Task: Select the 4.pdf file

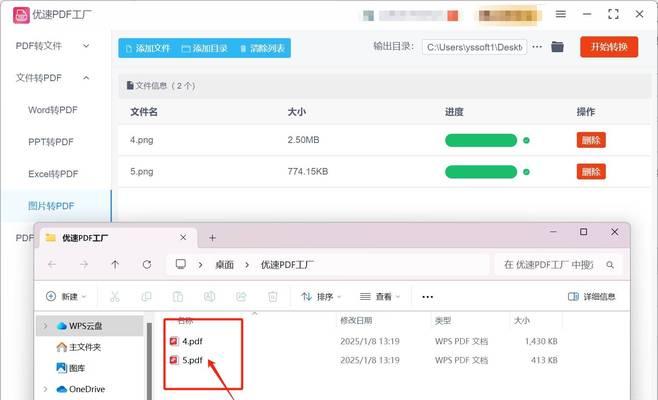Action: [x=186, y=341]
